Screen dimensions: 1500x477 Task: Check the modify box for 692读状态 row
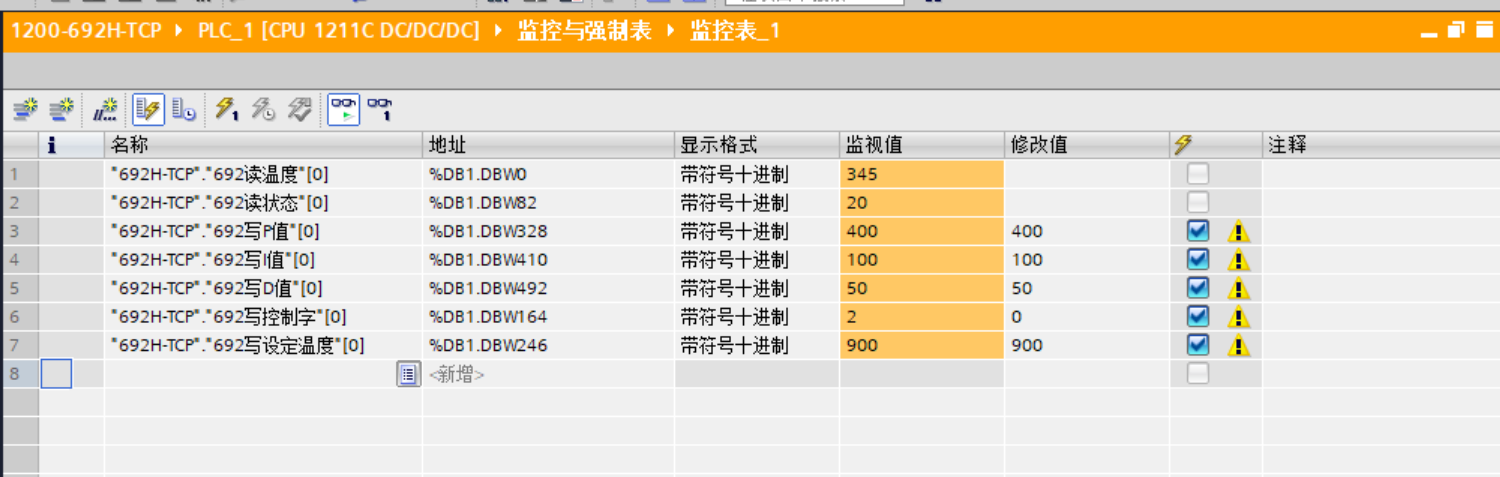coord(1197,203)
